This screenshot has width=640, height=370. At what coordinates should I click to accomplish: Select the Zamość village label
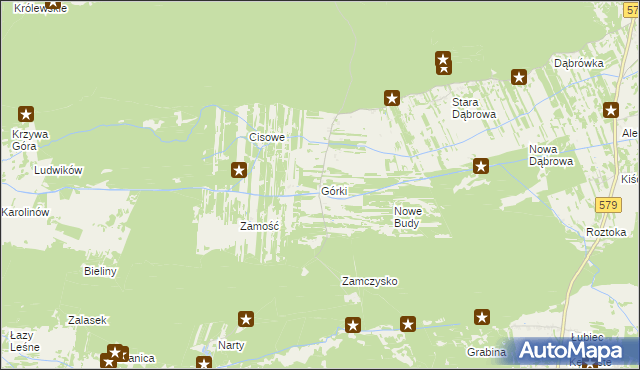point(260,226)
